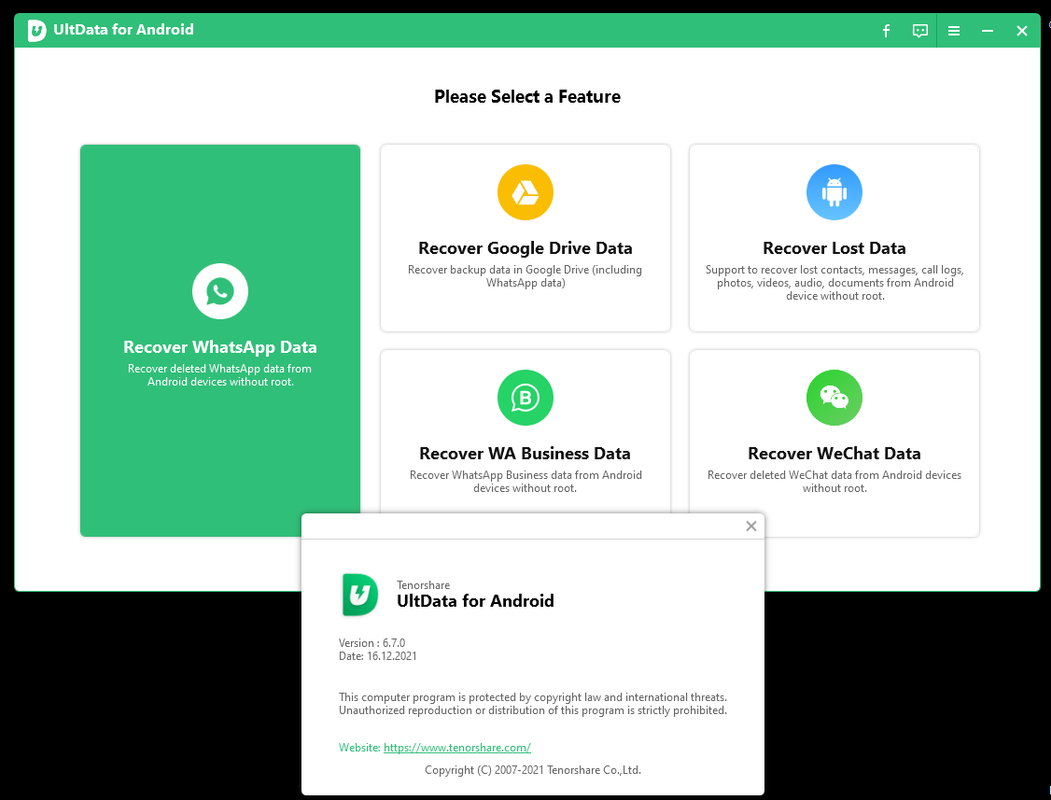Click the Version : 6.7.0 text
This screenshot has width=1051, height=800.
(x=372, y=643)
